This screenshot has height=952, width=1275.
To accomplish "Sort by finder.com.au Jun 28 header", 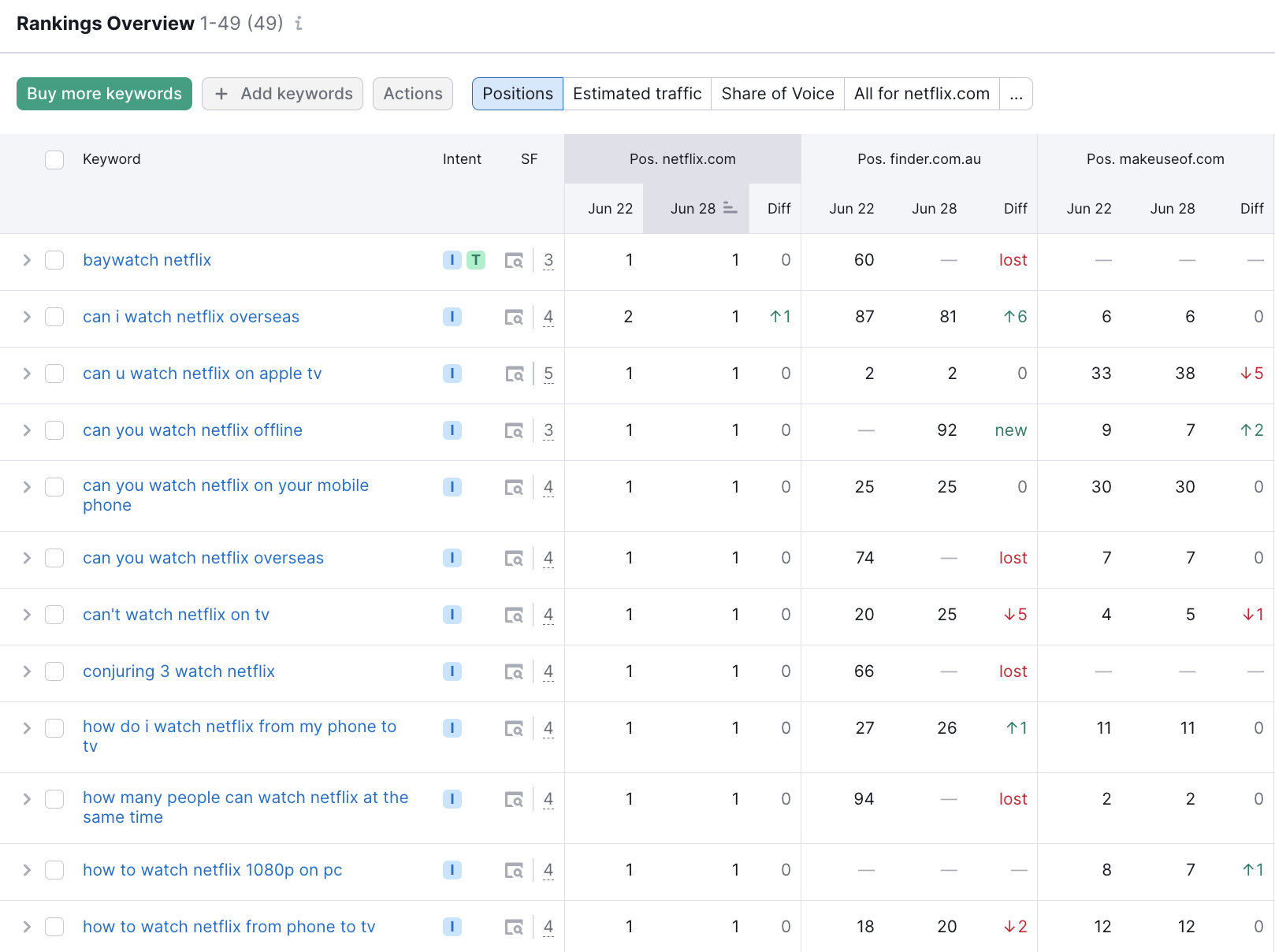I will (935, 209).
